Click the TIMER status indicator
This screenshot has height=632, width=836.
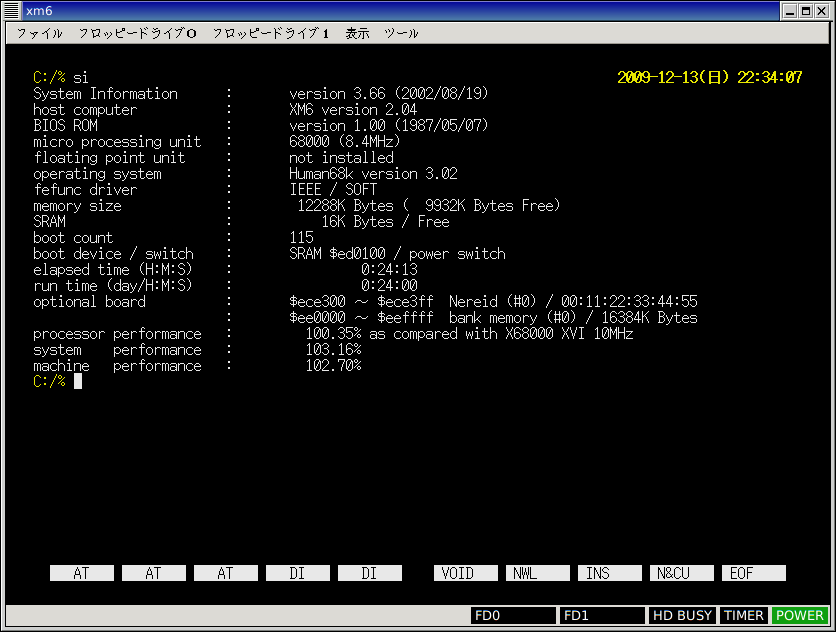pyautogui.click(x=744, y=615)
